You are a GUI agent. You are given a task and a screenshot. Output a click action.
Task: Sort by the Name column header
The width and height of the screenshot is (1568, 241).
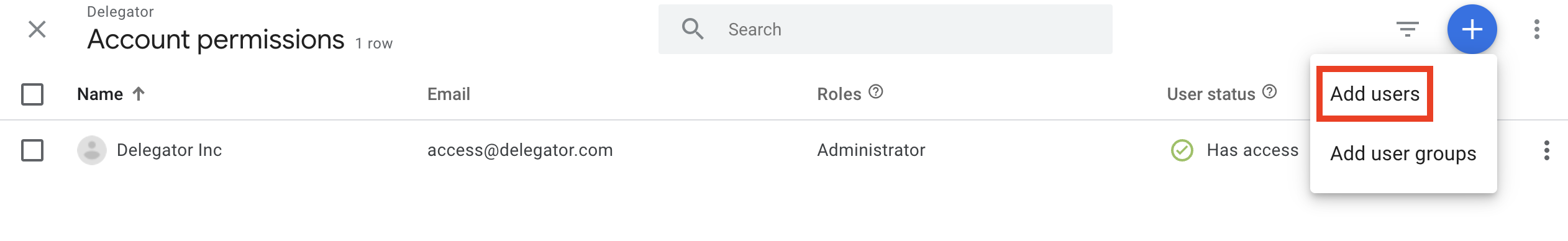tap(100, 94)
